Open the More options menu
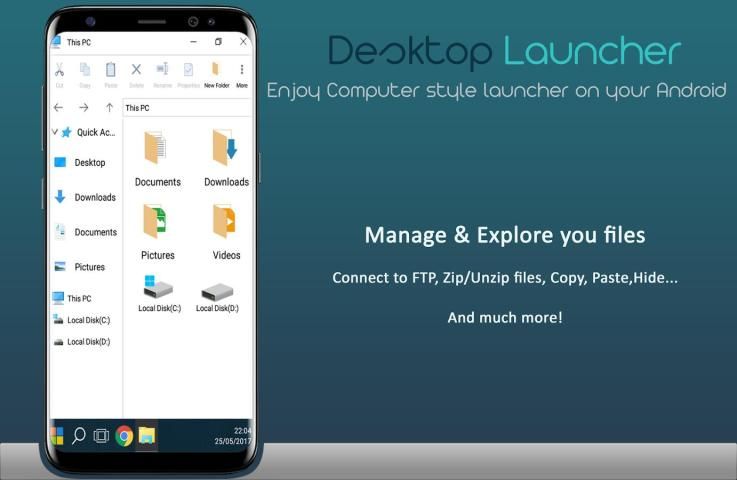This screenshot has width=737, height=480. coord(242,72)
